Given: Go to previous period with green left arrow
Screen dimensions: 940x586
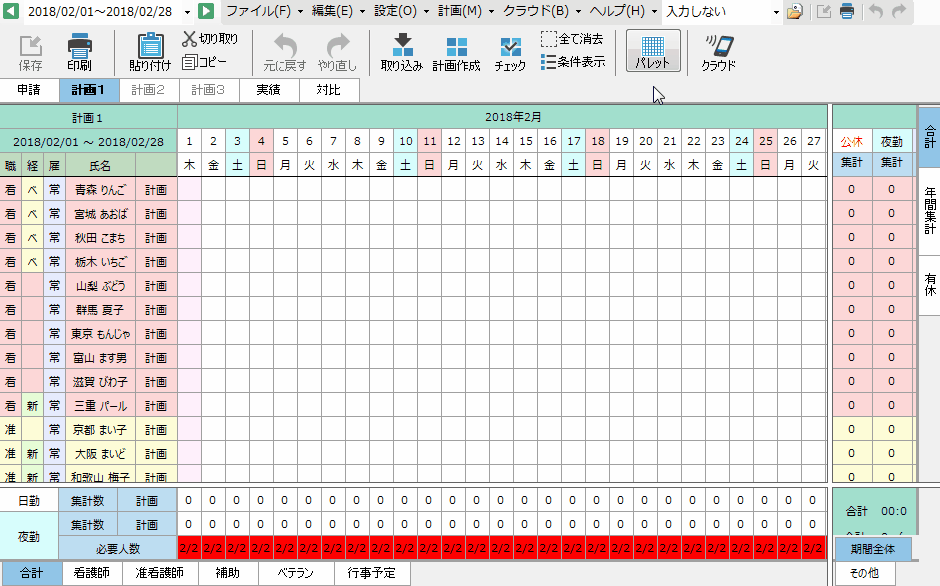Looking at the screenshot, I should 11,11.
